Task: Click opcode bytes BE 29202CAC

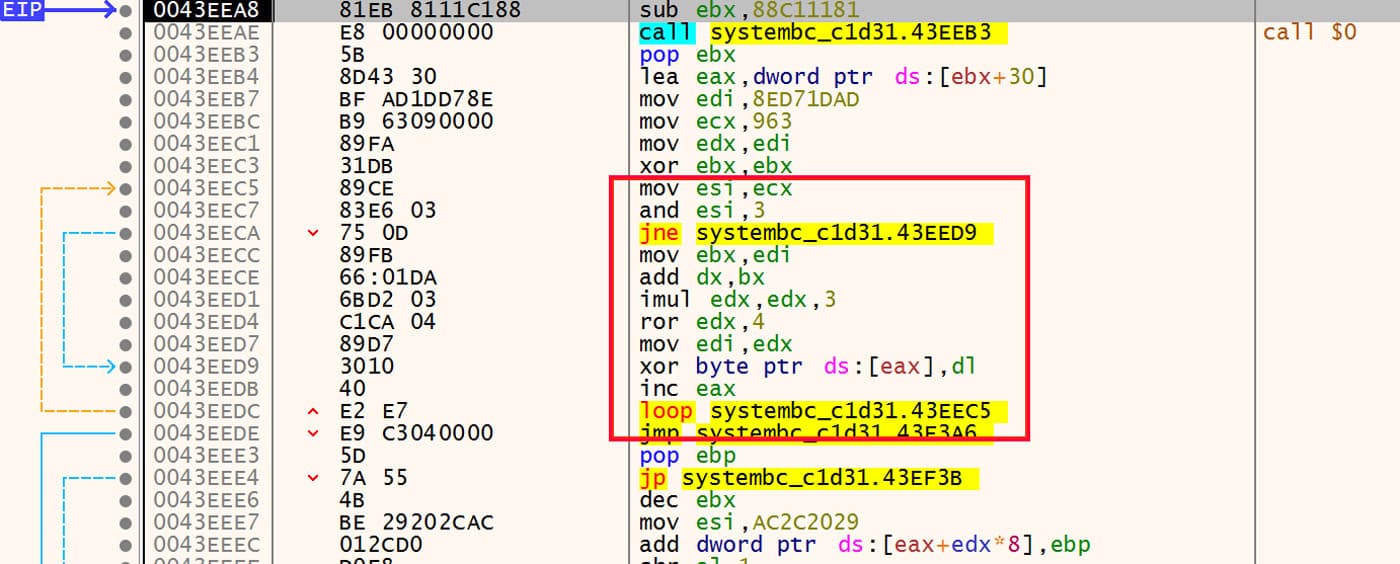Action: coord(416,522)
